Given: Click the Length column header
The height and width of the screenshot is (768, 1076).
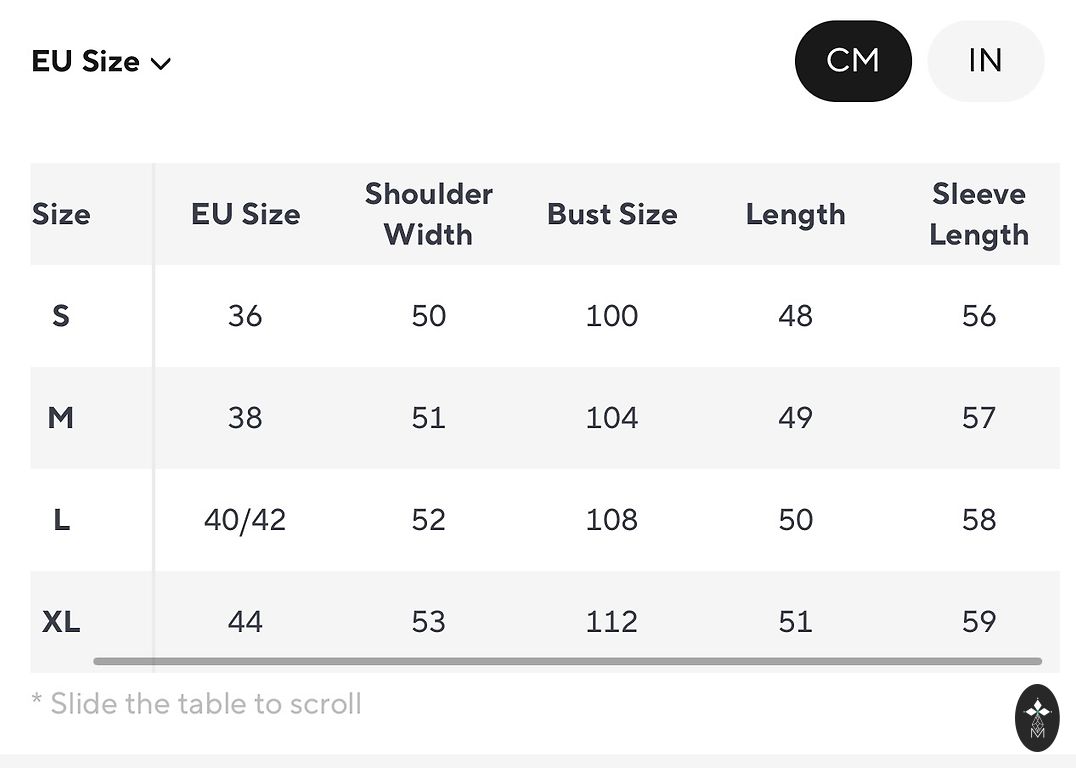Looking at the screenshot, I should 795,214.
